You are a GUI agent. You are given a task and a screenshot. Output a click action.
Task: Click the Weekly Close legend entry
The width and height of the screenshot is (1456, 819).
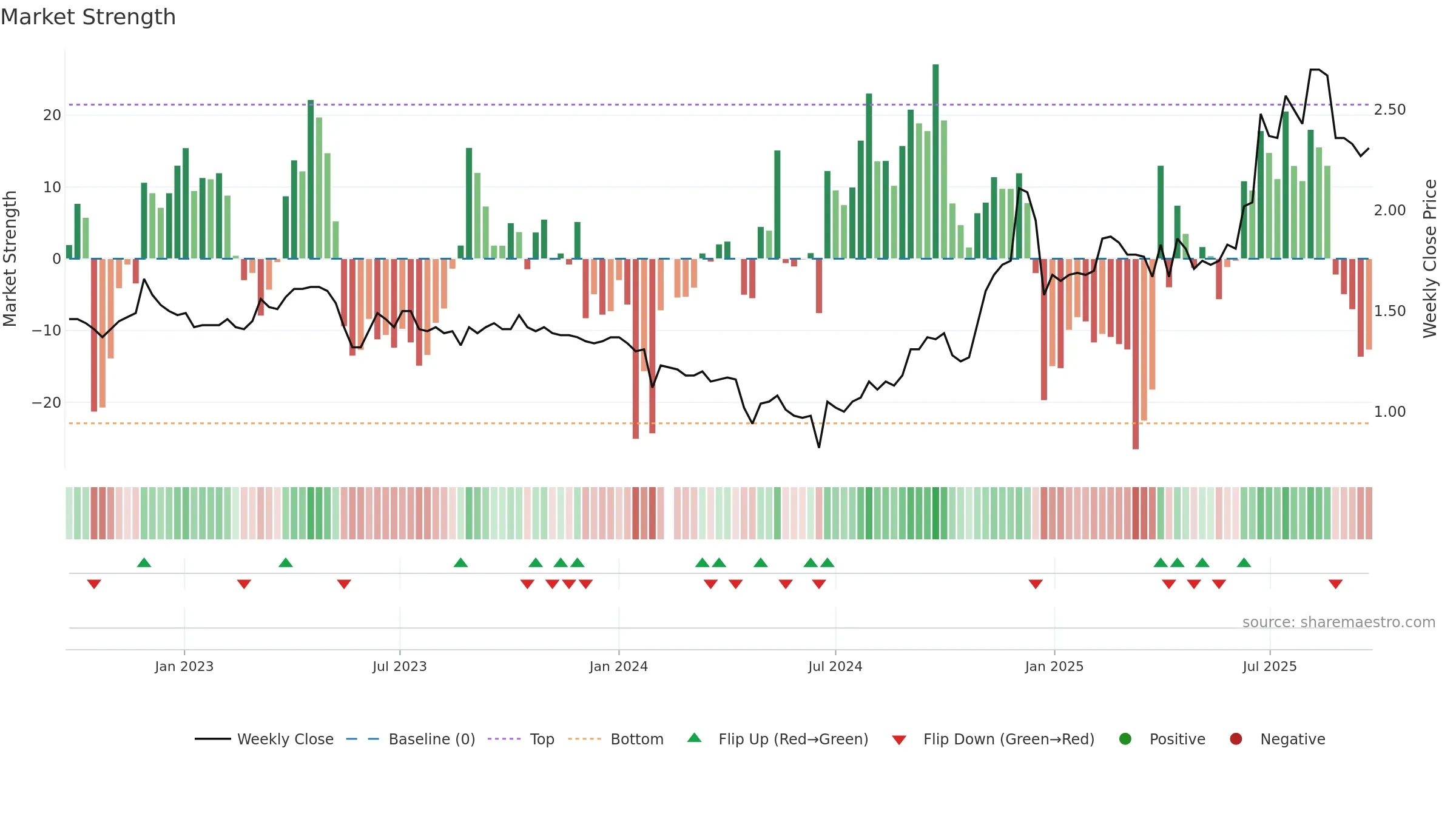tap(264, 739)
